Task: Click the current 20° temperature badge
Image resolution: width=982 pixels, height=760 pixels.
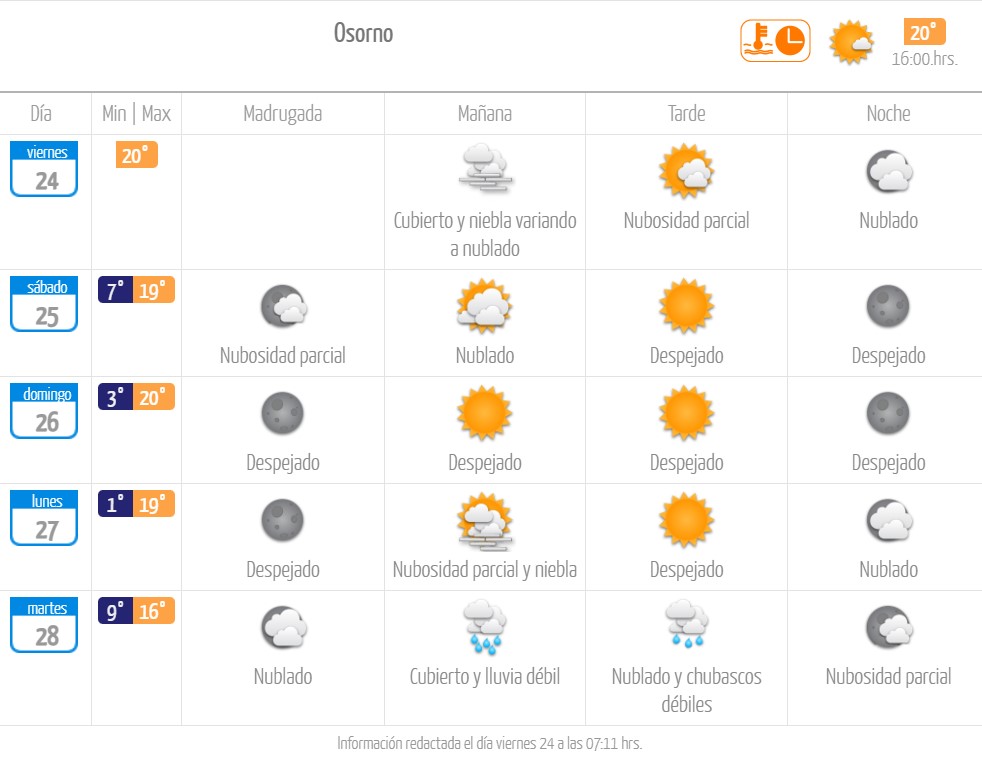Action: coord(924,32)
